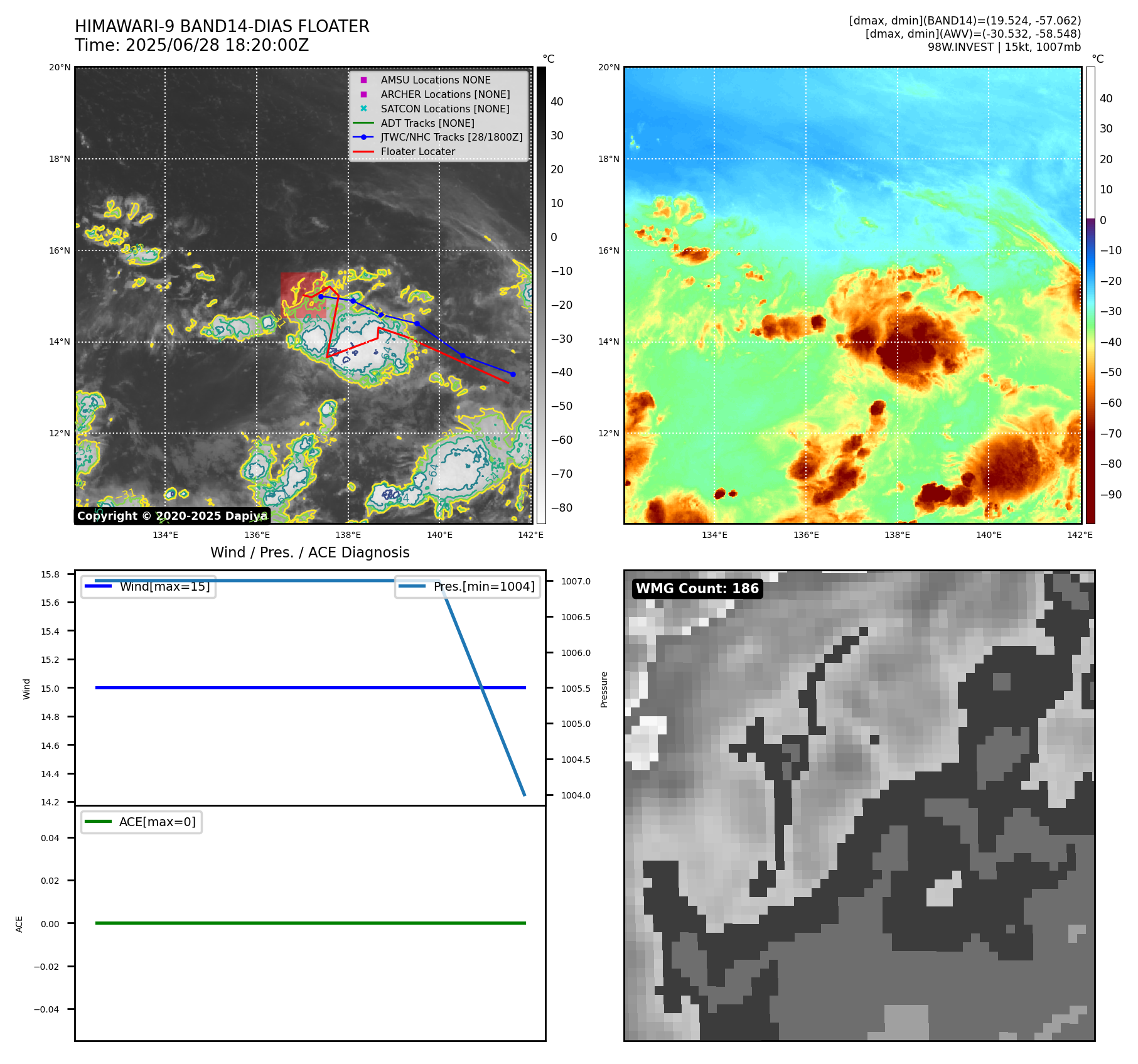
Task: Click the 0.04 ACE axis tick label
Action: 50,838
